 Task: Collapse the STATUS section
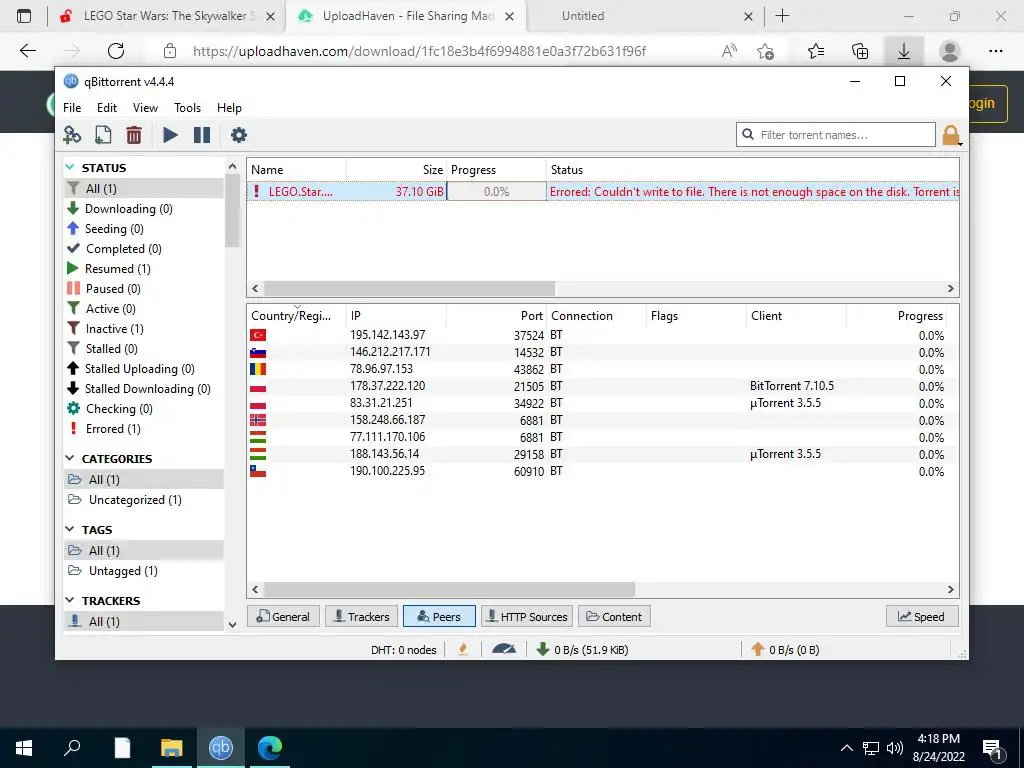[70, 168]
